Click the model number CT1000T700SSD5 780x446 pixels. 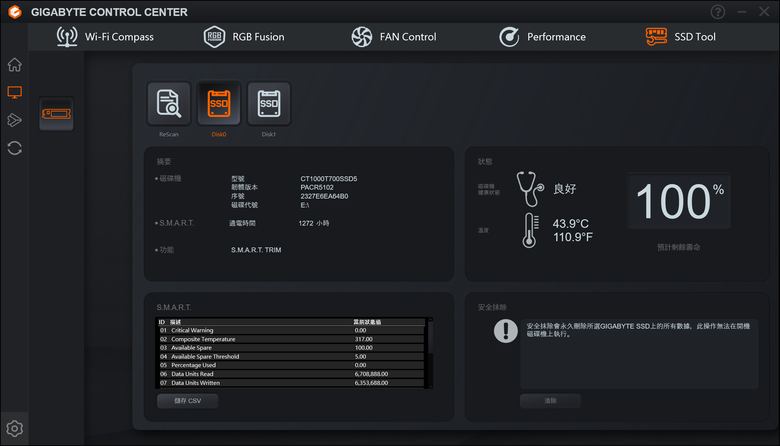coord(329,178)
